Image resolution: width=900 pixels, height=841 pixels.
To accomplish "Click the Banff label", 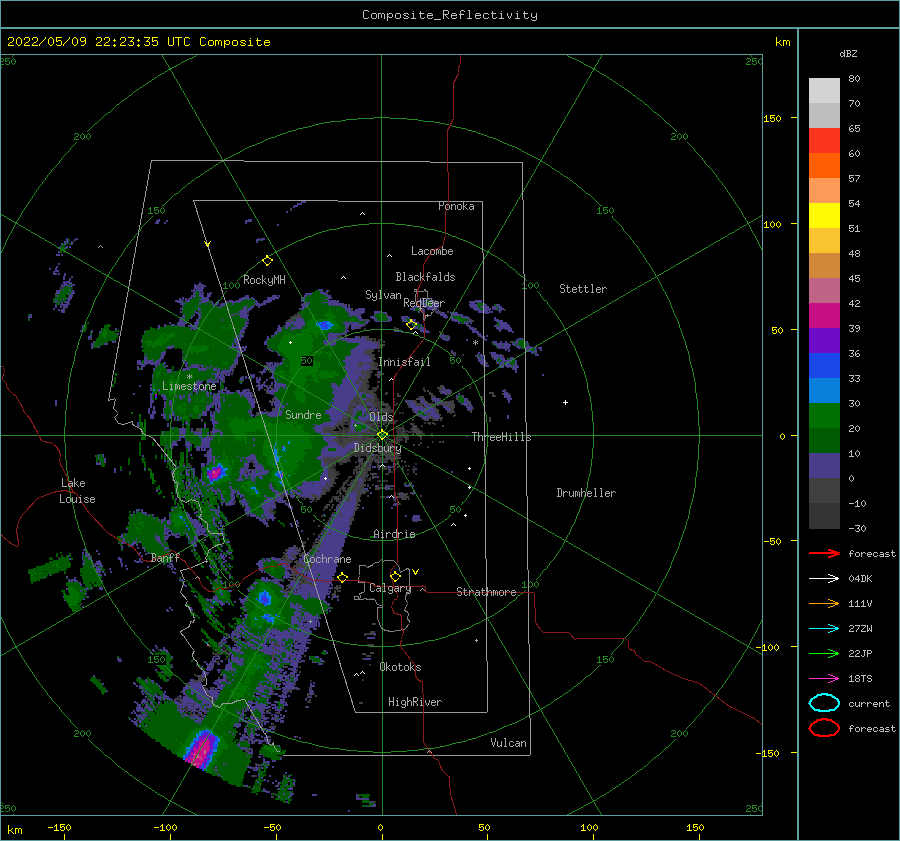I will (x=165, y=557).
